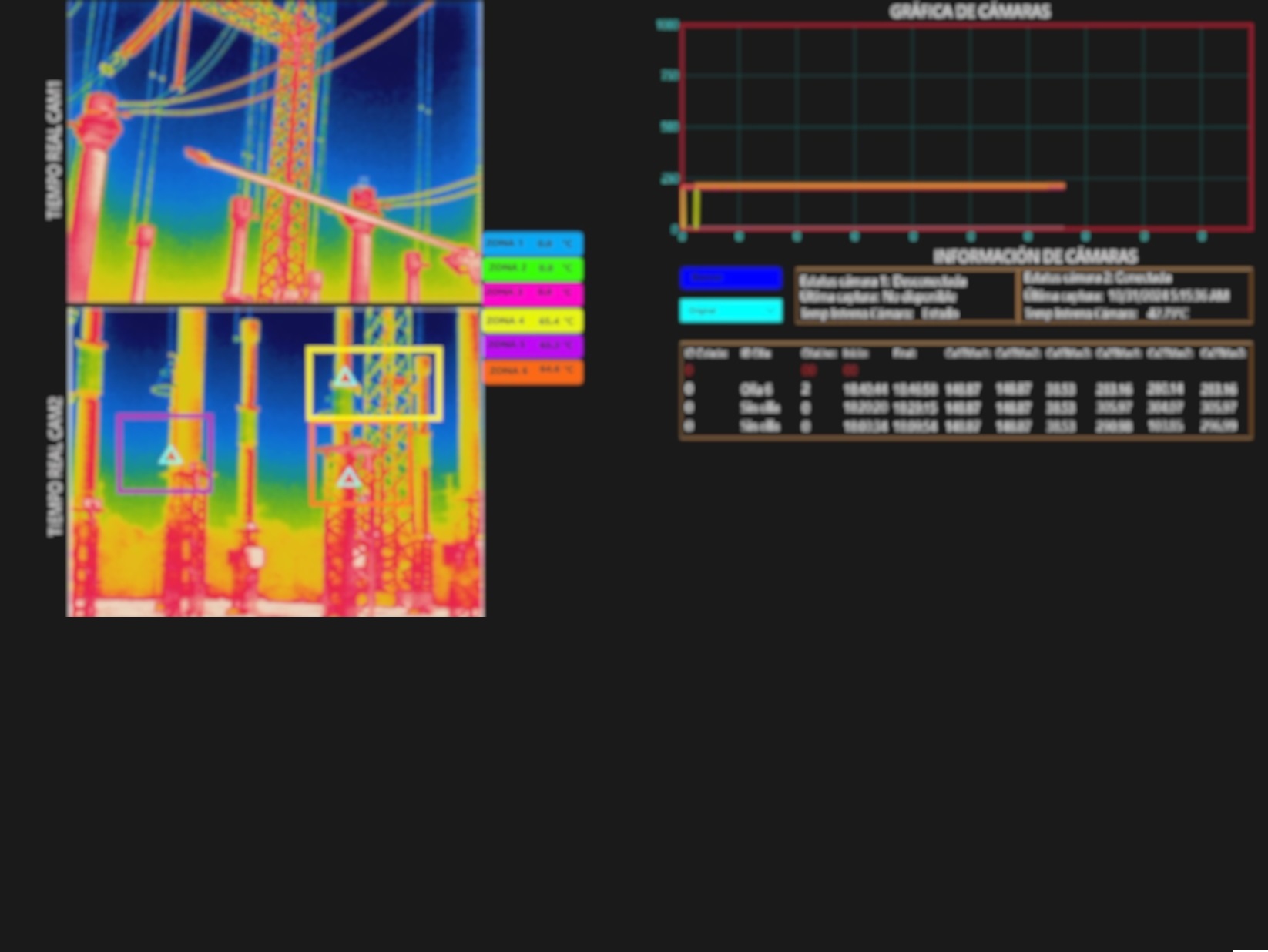Click the camera 1 status info panel
This screenshot has height=952, width=1268.
[904, 297]
